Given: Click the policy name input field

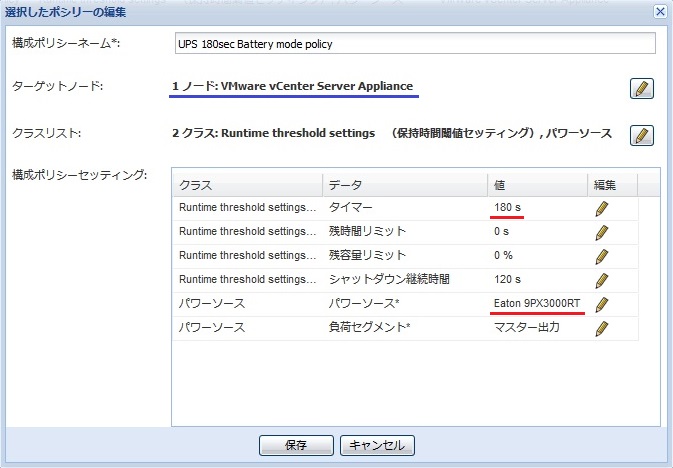Looking at the screenshot, I should pos(414,43).
